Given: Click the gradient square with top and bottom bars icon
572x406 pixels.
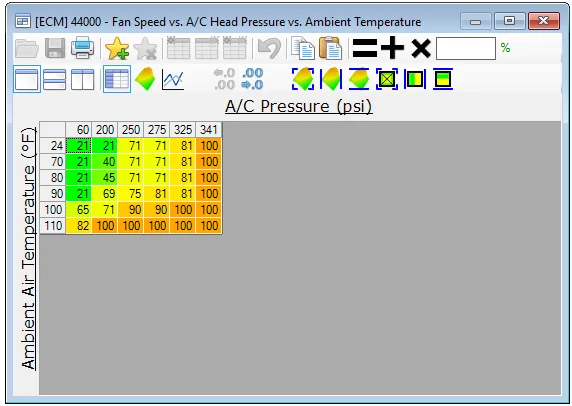Looking at the screenshot, I should tap(443, 79).
